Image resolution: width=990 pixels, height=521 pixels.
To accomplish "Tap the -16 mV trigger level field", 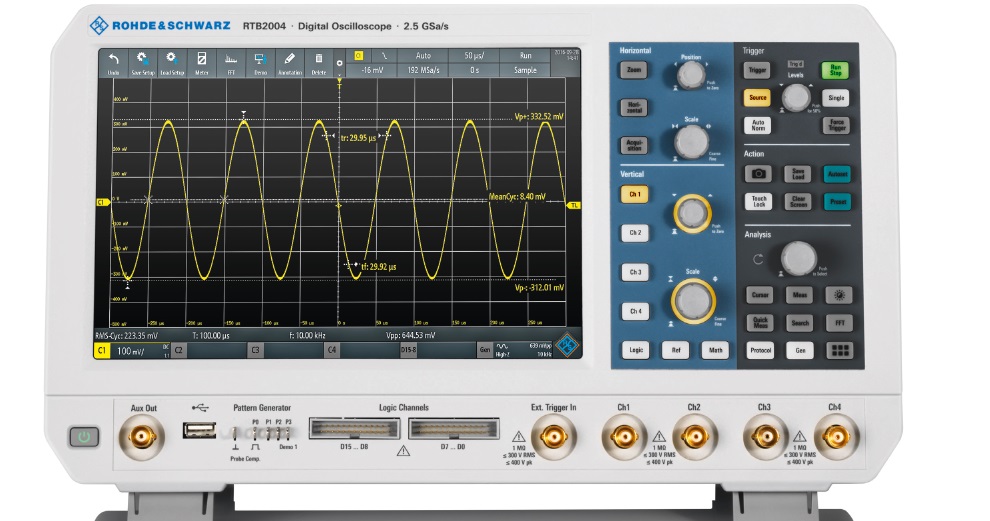I will (x=372, y=70).
